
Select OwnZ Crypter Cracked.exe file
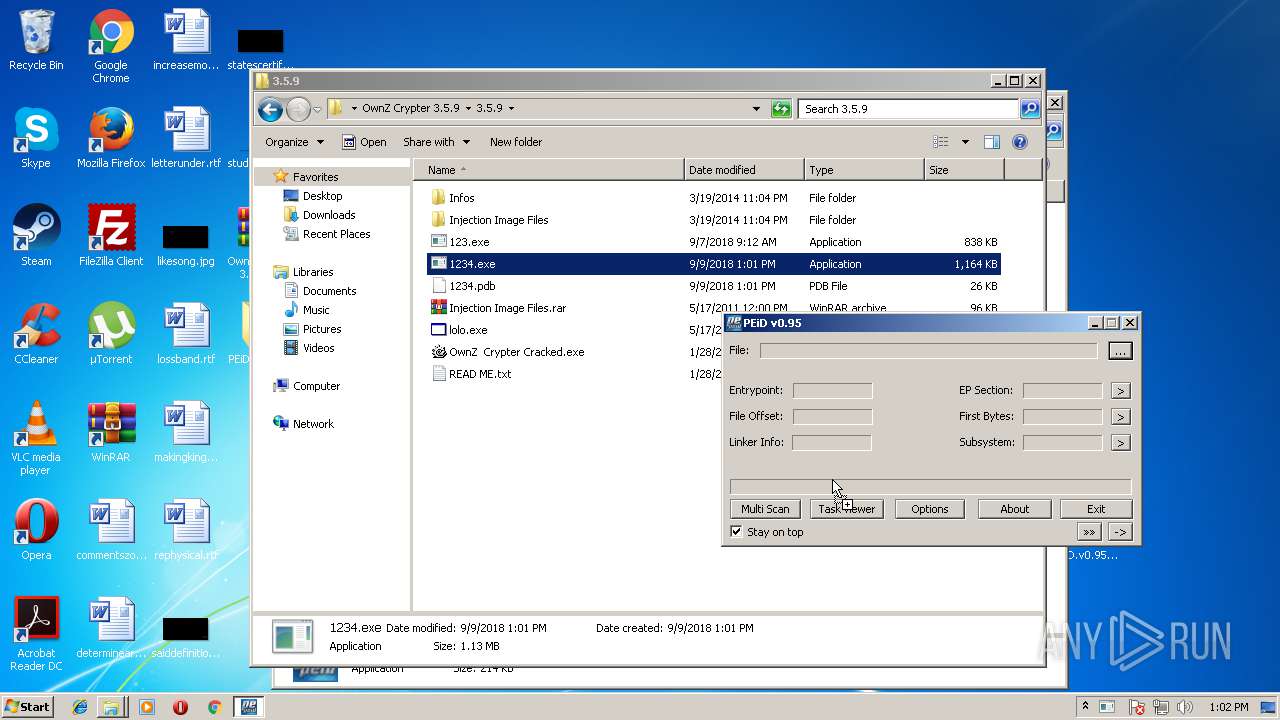tap(516, 352)
